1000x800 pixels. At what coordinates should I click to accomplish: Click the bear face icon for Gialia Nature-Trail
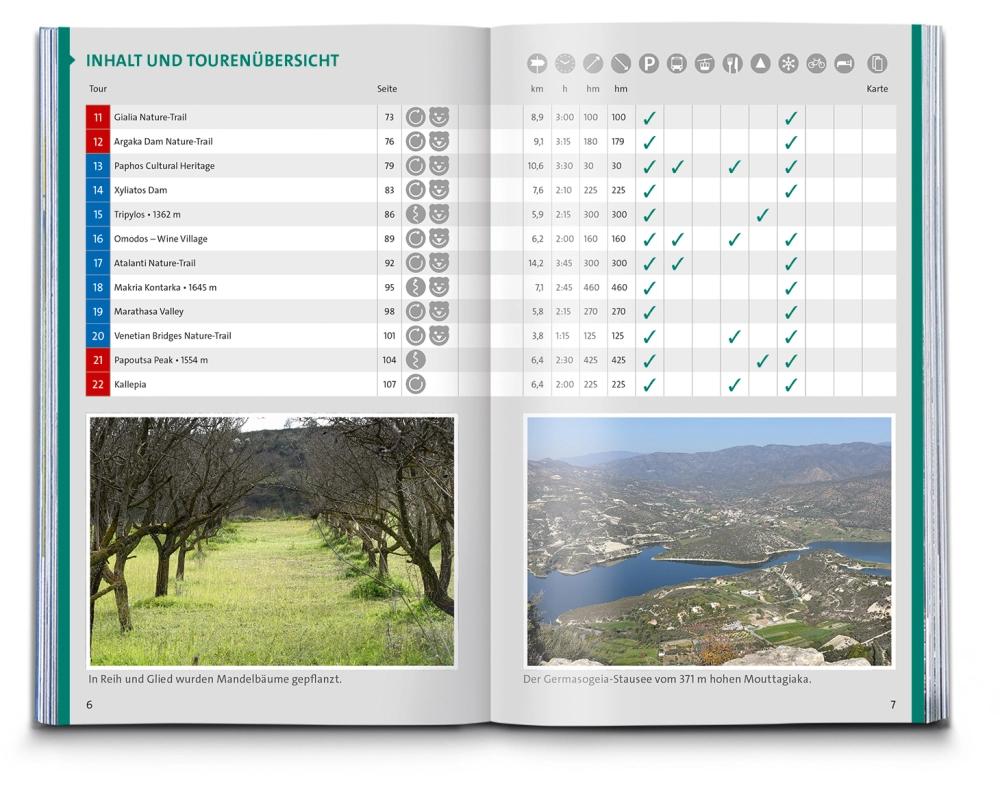click(x=439, y=117)
